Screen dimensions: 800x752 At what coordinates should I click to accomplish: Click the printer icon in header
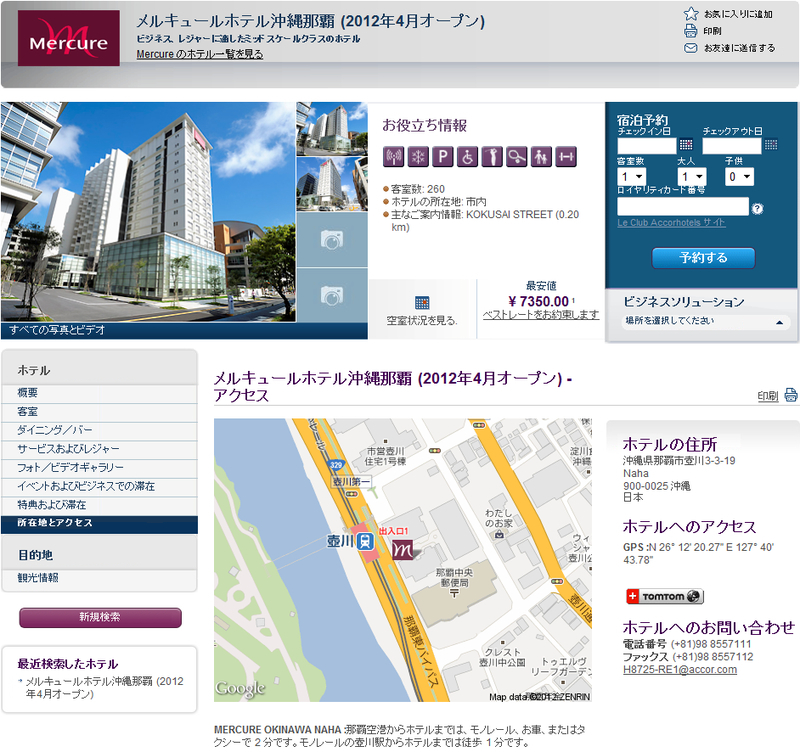point(691,31)
